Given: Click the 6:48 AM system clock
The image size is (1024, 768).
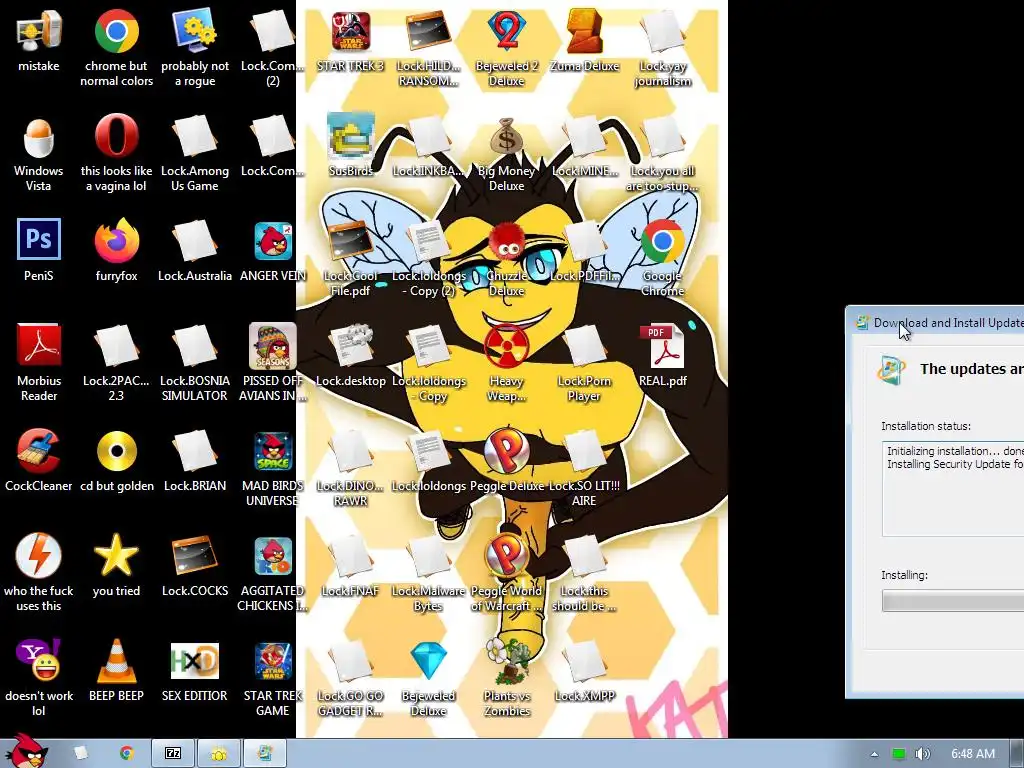Looking at the screenshot, I should tap(973, 754).
